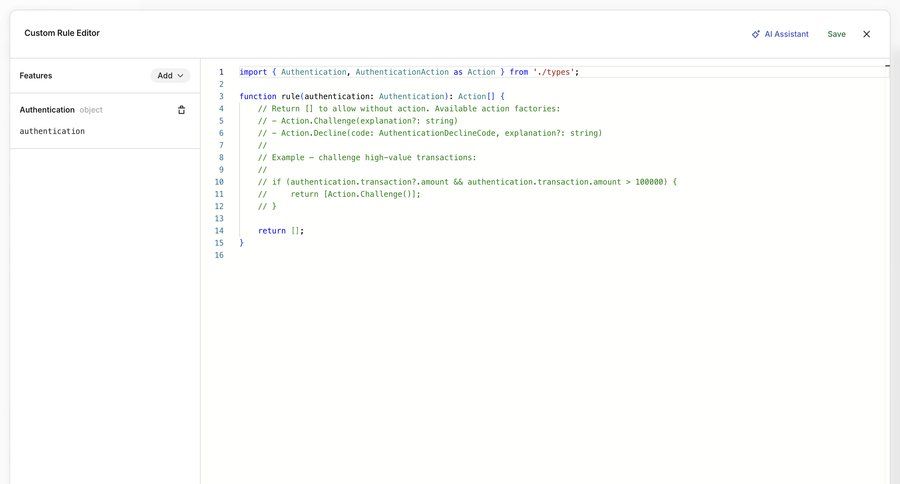Click the AI Assistant sparkle icon

pos(756,34)
